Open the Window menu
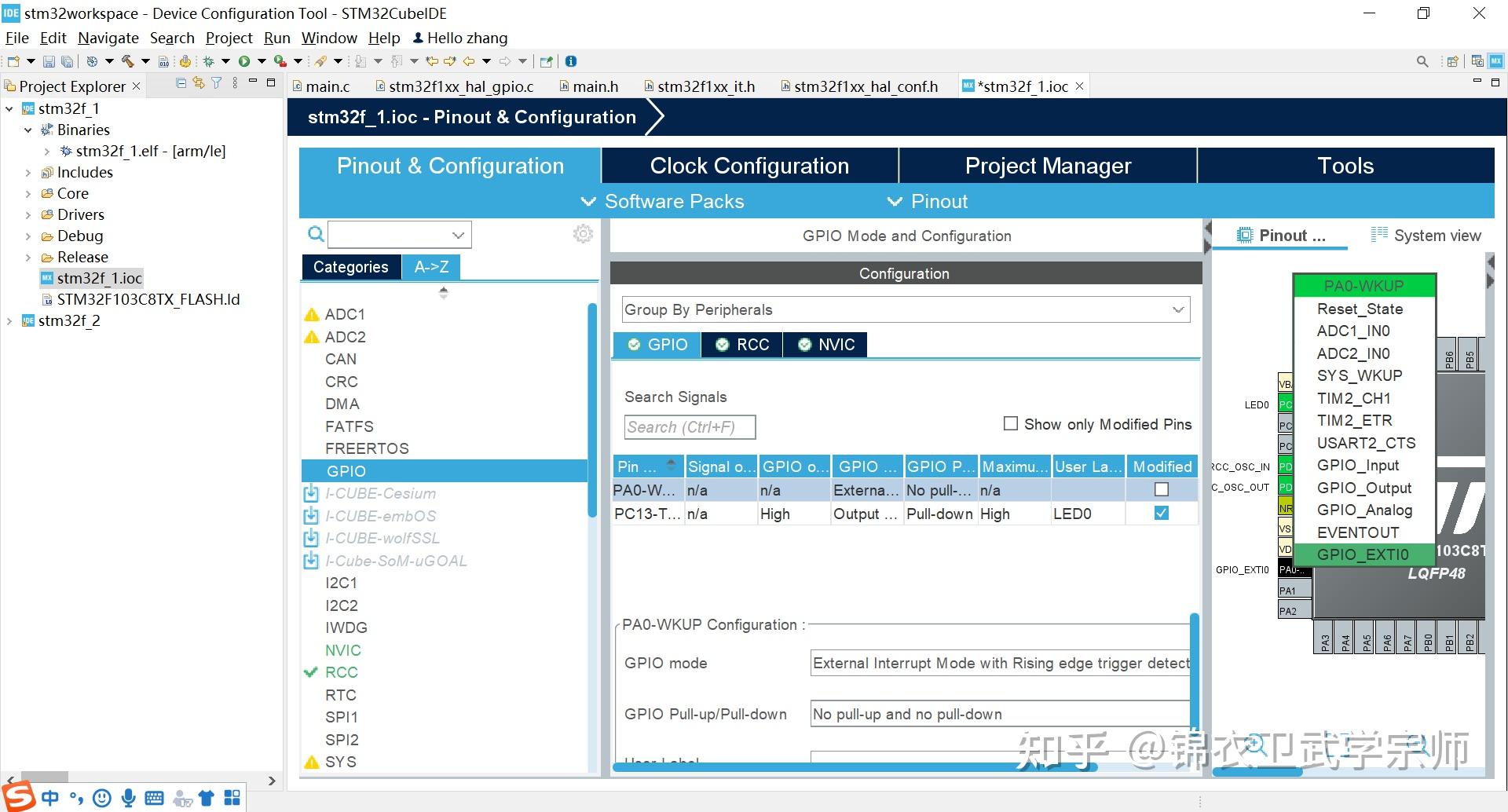Viewport: 1508px width, 812px height. click(329, 38)
